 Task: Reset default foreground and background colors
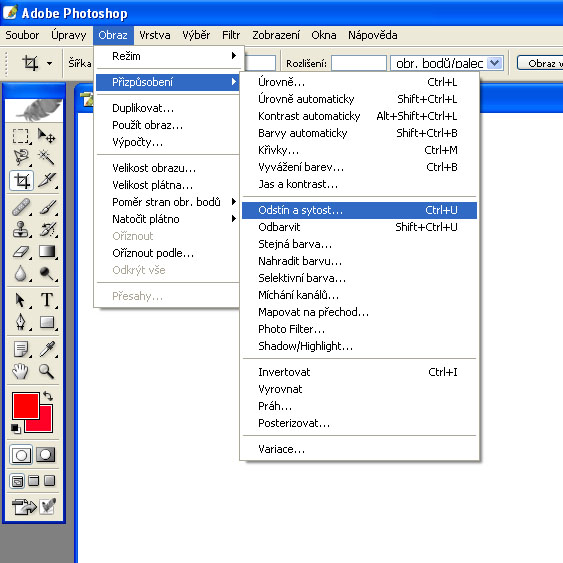[16, 428]
